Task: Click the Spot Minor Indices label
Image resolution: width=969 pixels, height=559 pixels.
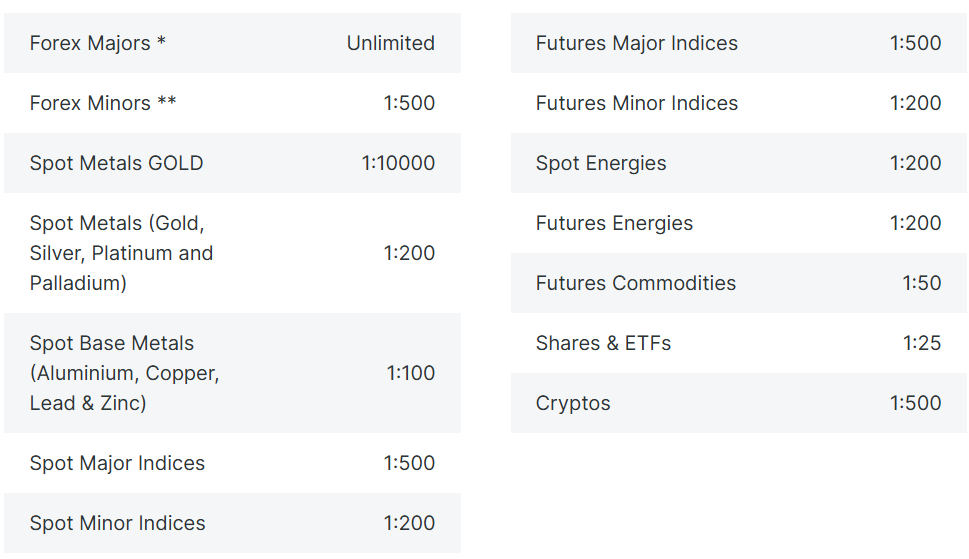Action: pos(117,523)
